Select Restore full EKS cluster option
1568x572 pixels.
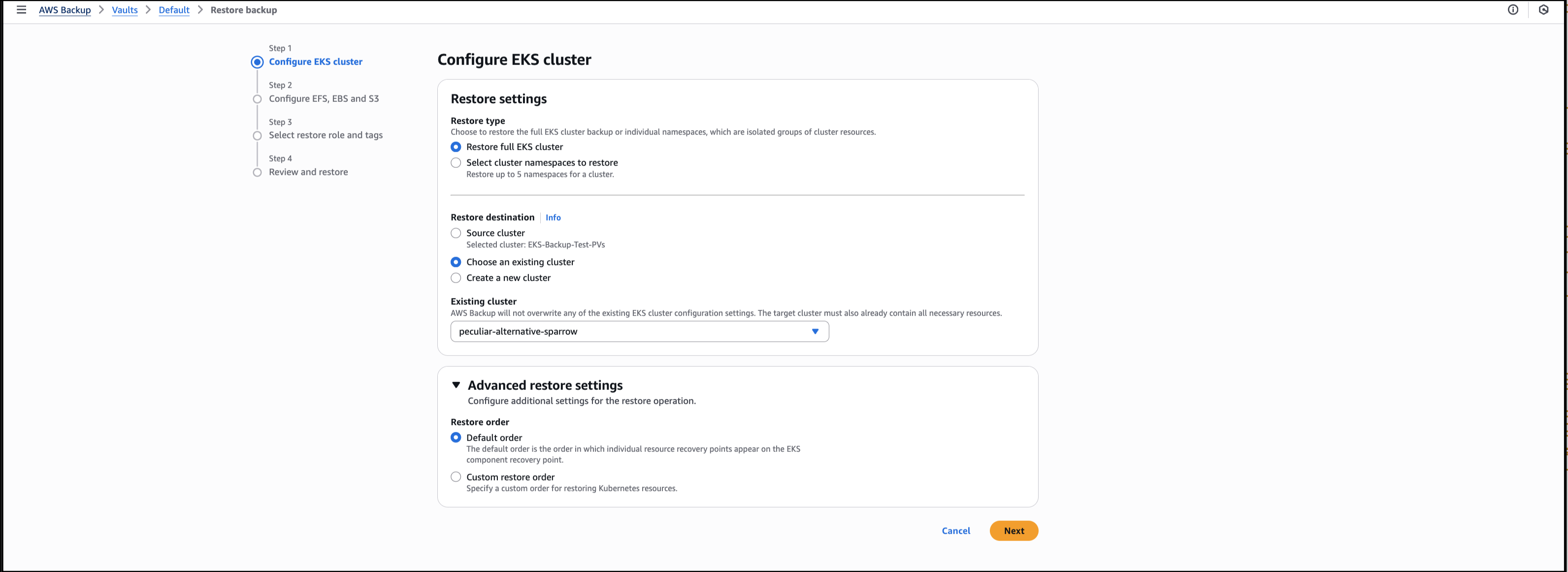click(x=456, y=147)
